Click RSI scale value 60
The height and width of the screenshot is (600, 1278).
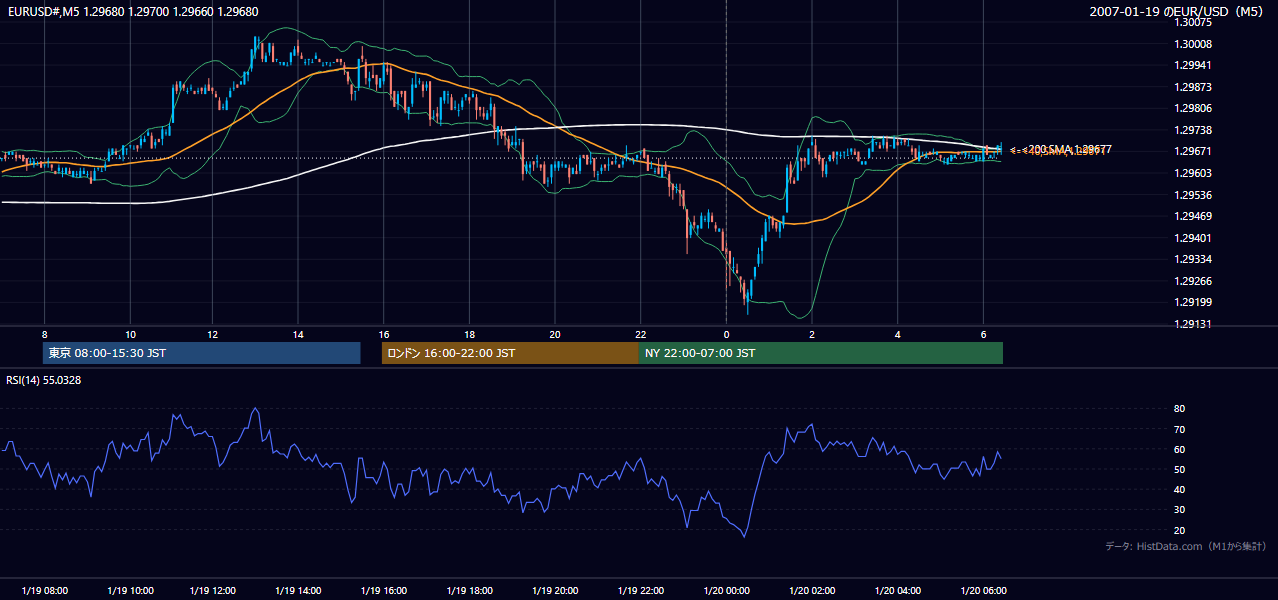point(1179,449)
